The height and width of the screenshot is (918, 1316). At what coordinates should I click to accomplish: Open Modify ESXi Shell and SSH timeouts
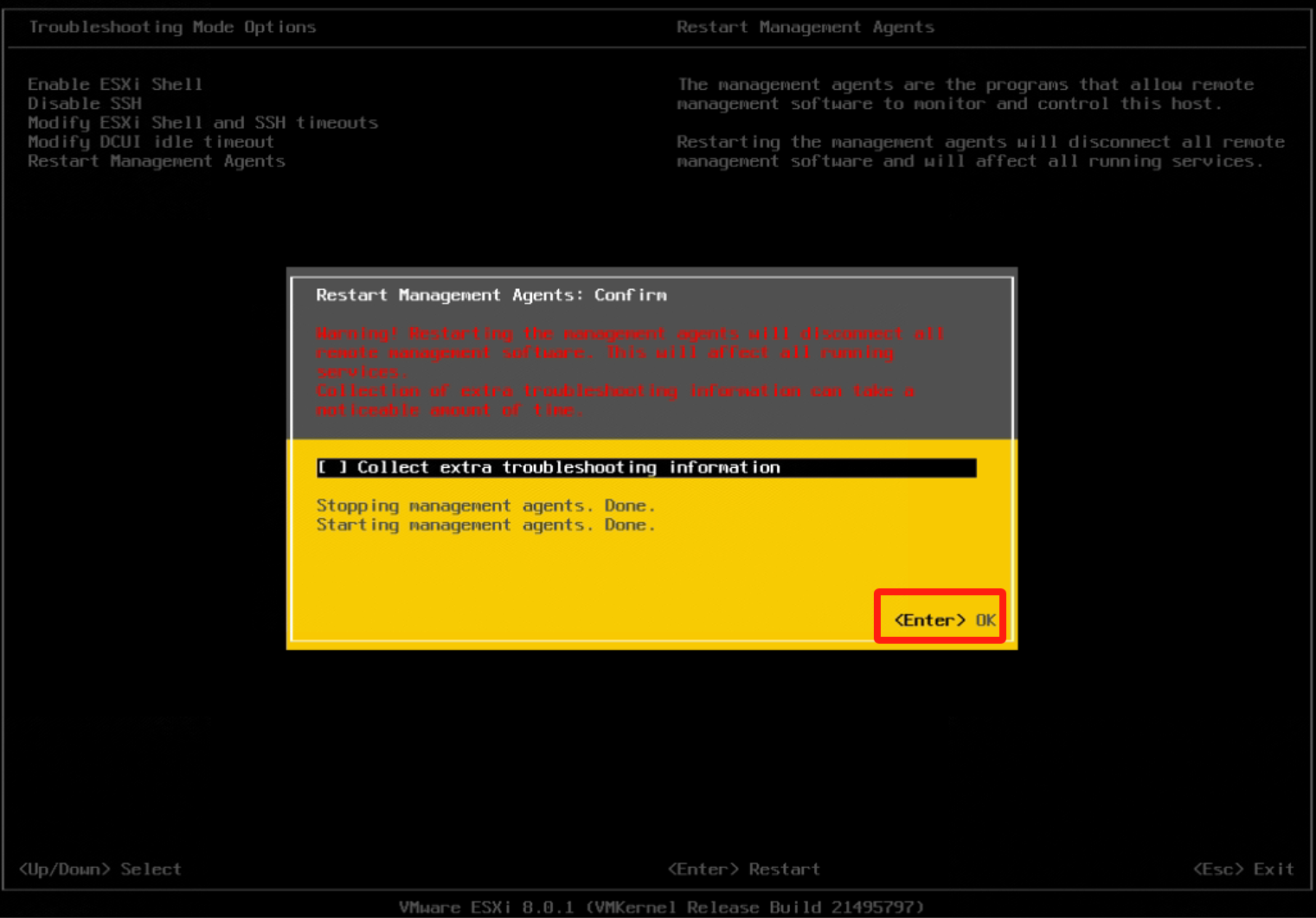click(202, 123)
